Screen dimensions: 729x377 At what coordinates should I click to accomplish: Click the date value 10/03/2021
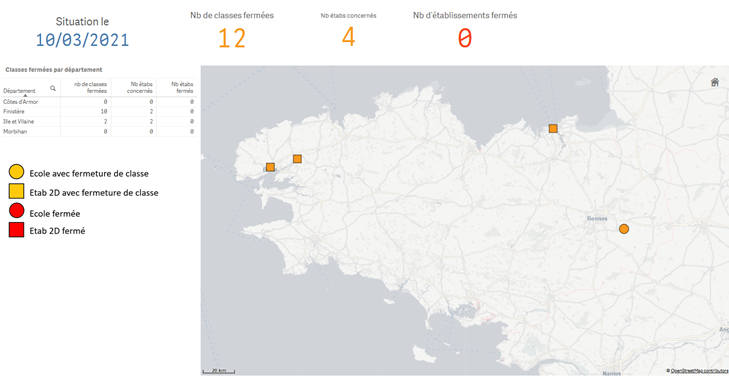point(82,40)
